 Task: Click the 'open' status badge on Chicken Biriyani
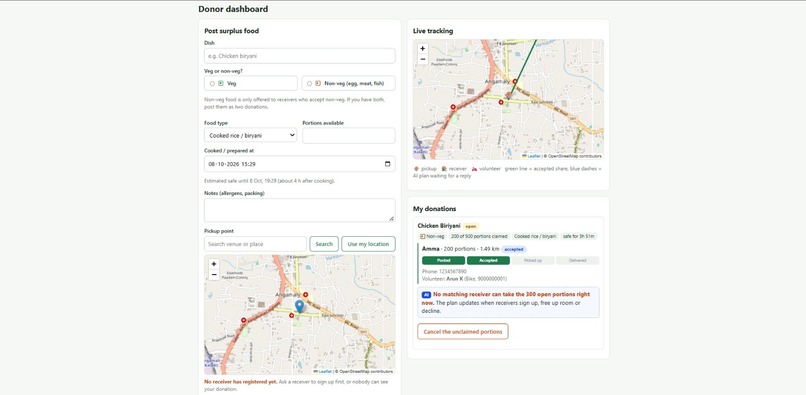[471, 226]
